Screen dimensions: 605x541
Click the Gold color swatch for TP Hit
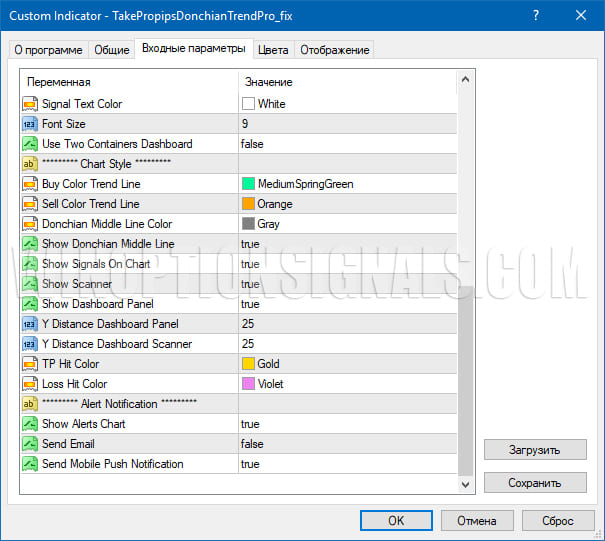click(249, 364)
